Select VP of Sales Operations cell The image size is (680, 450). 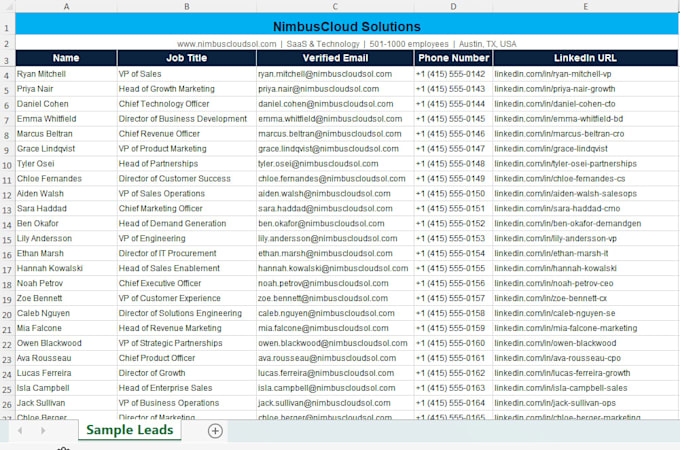tap(186, 194)
